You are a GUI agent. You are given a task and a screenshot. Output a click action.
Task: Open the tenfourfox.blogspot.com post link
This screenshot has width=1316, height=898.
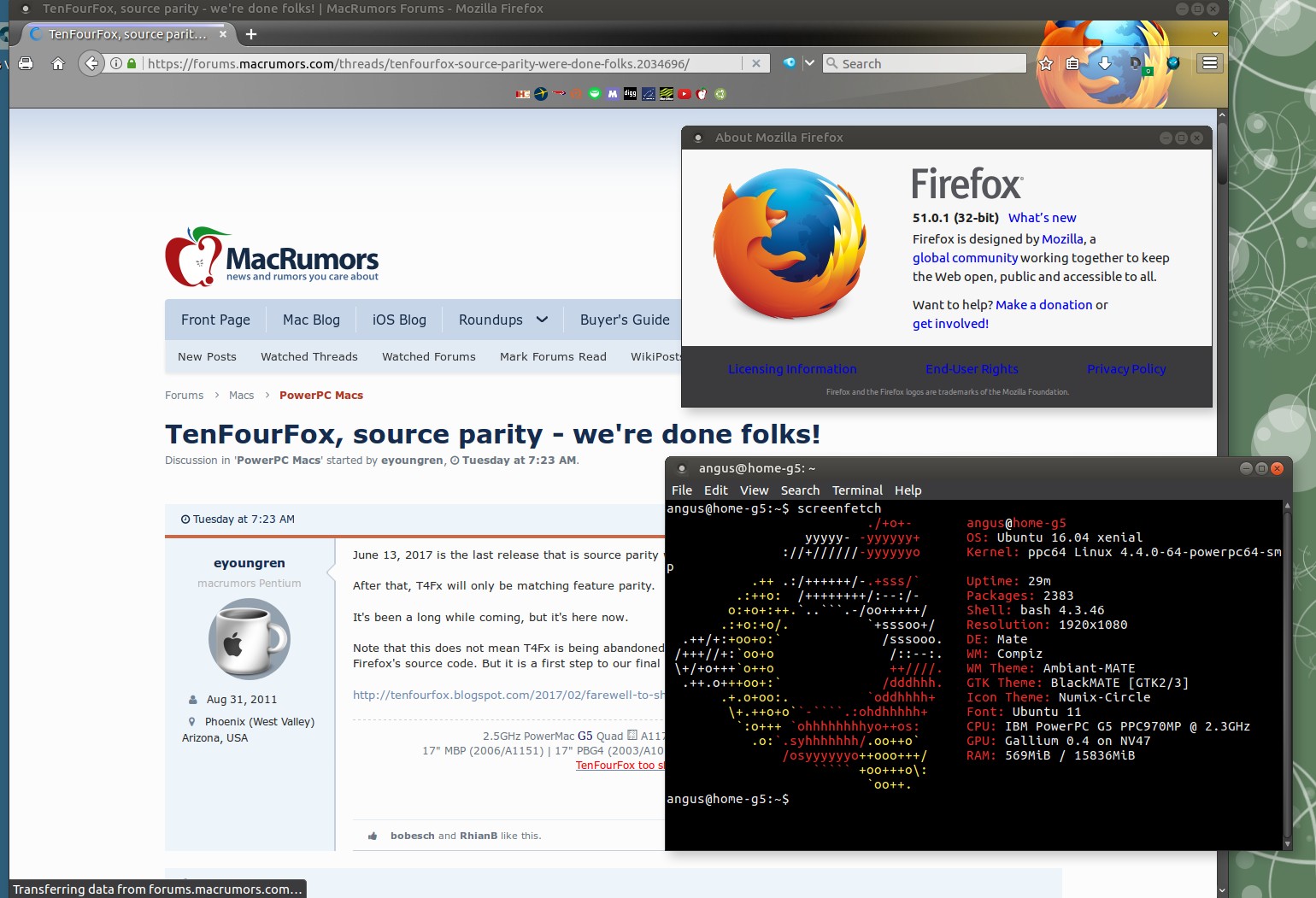508,695
